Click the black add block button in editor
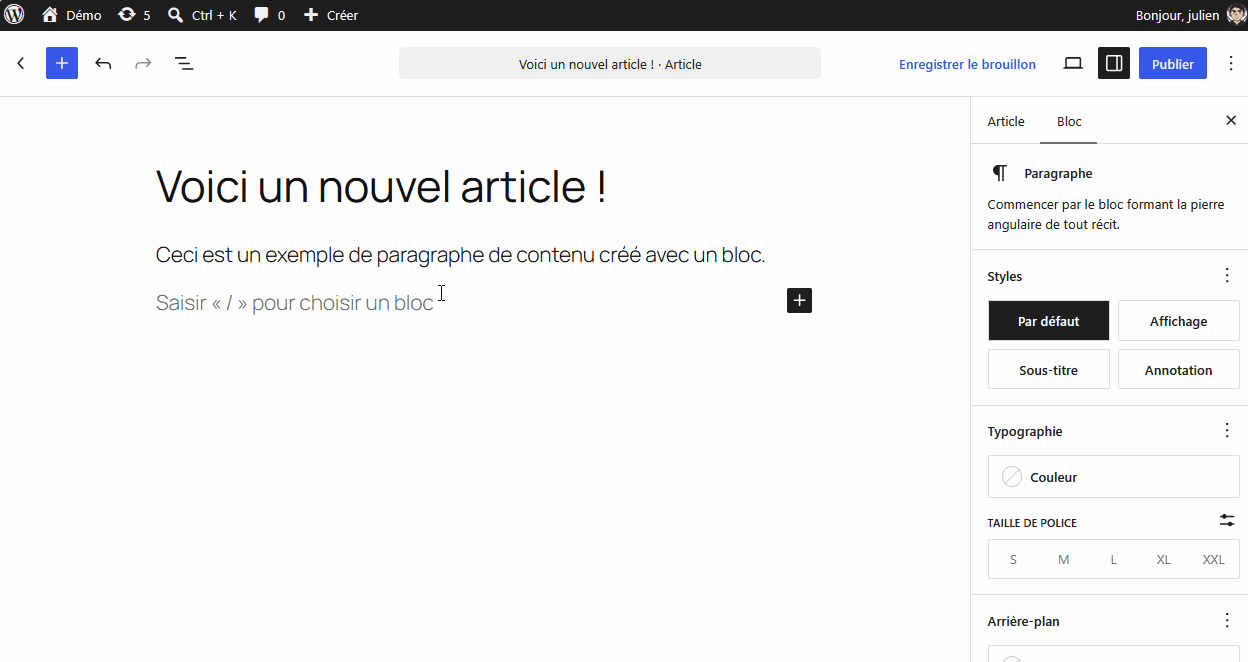Viewport: 1248px width, 662px height. (799, 300)
